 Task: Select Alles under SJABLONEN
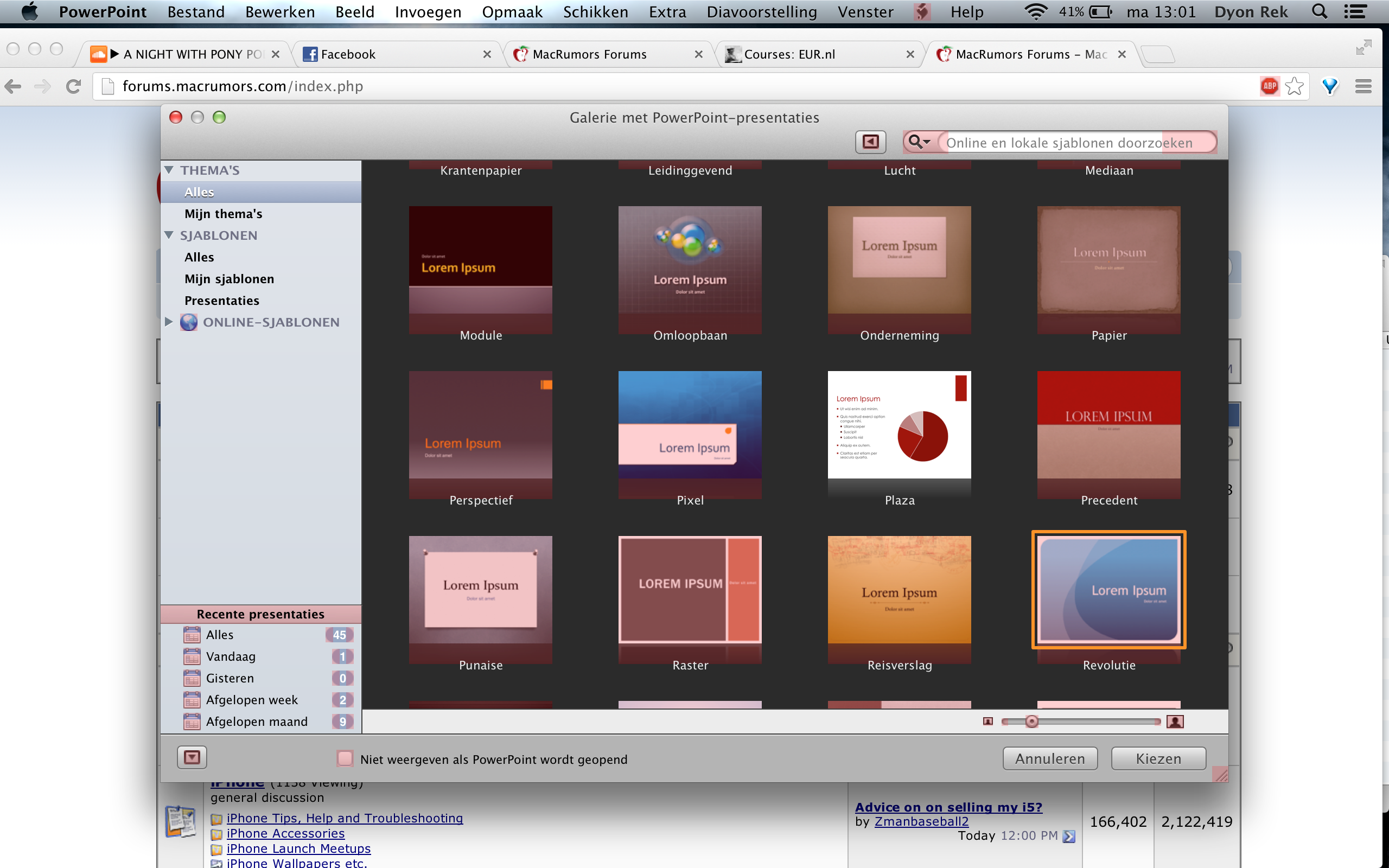[199, 257]
